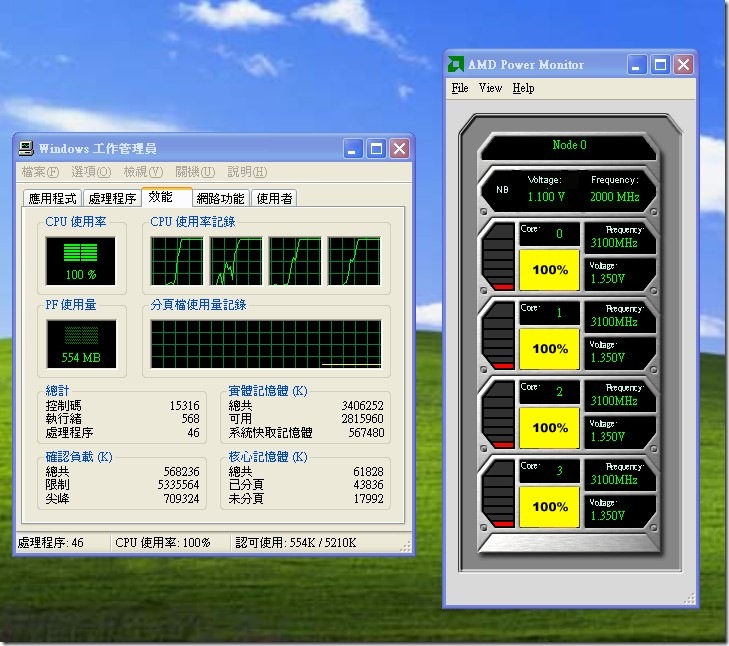Open 選項(O) menu in Task Manager
The image size is (729, 646).
(x=91, y=172)
